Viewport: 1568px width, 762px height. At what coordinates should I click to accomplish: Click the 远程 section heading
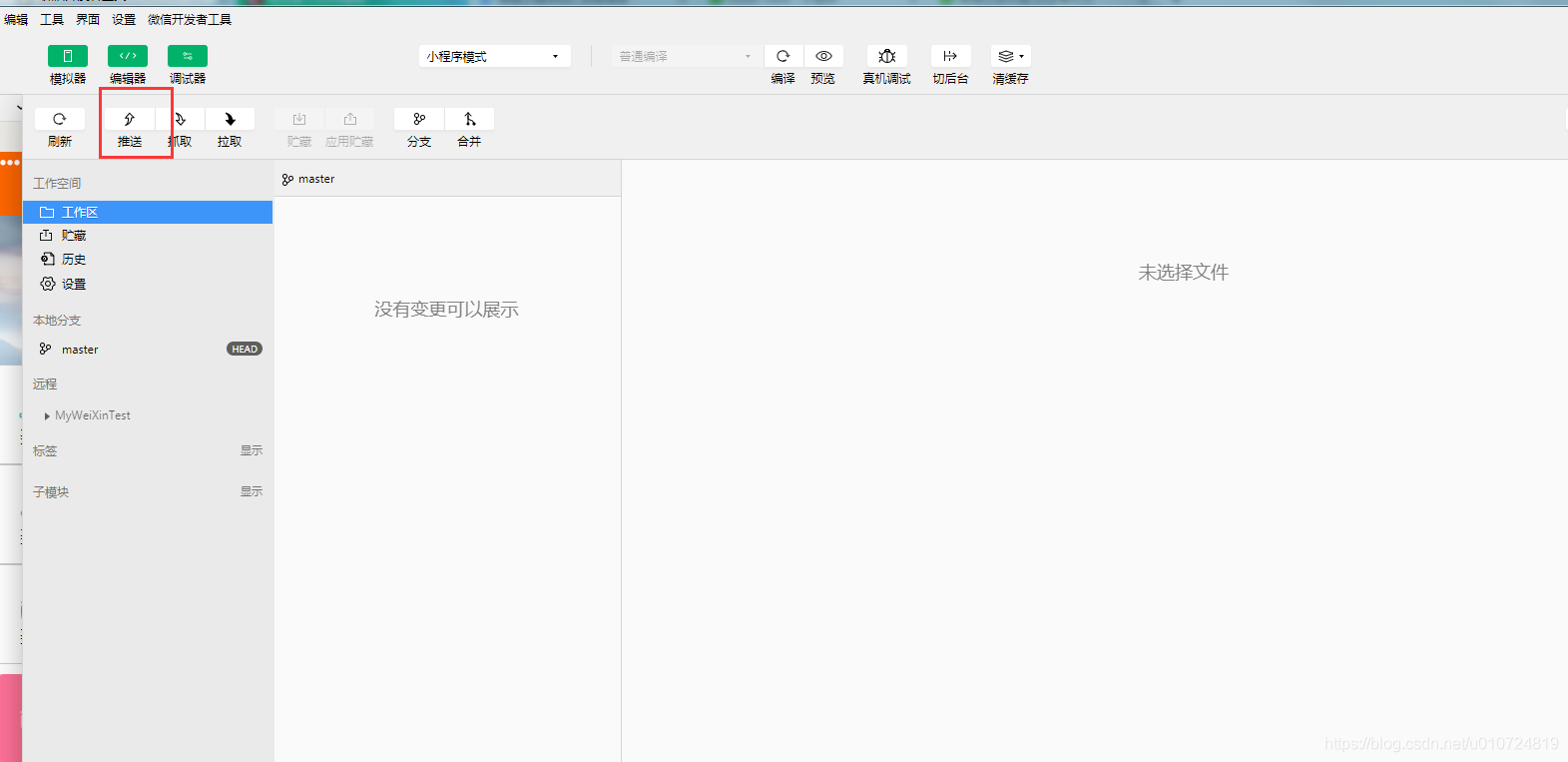tap(45, 384)
